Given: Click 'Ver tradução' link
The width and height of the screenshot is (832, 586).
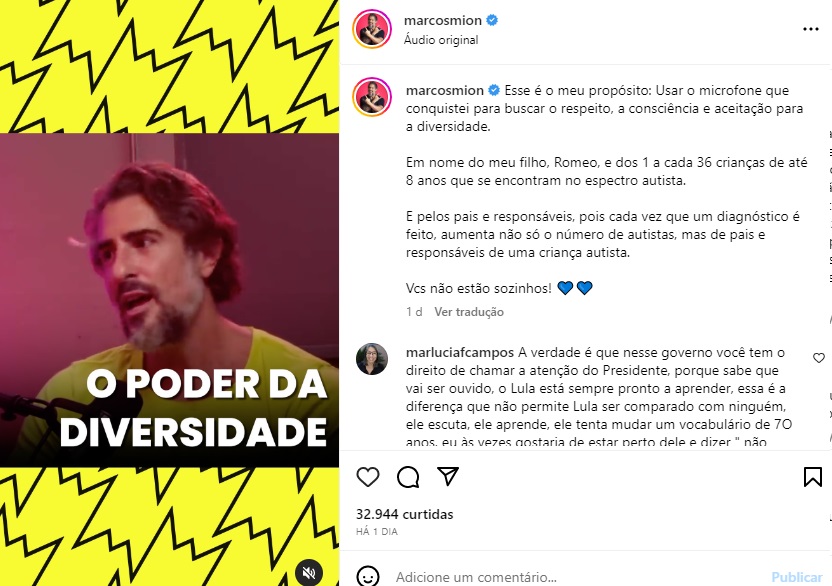Looking at the screenshot, I should coord(469,312).
